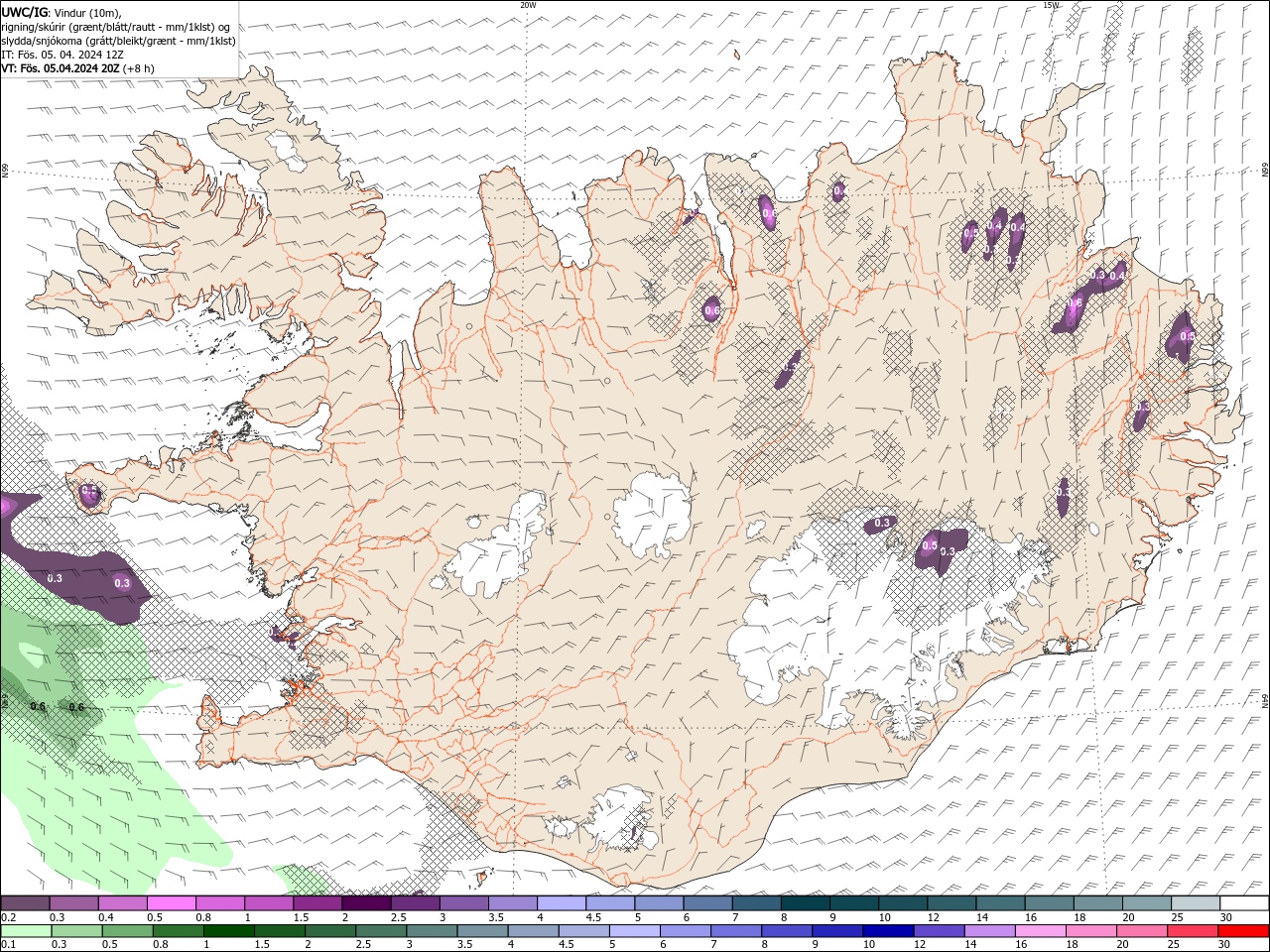Select the 0.5 value on Snæfellsnes peninsula tip
Image resolution: width=1270 pixels, height=952 pixels.
(89, 490)
